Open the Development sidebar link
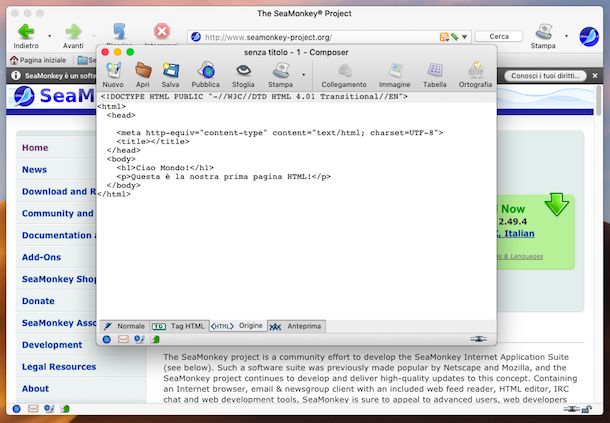This screenshot has height=423, width=610. (x=52, y=345)
